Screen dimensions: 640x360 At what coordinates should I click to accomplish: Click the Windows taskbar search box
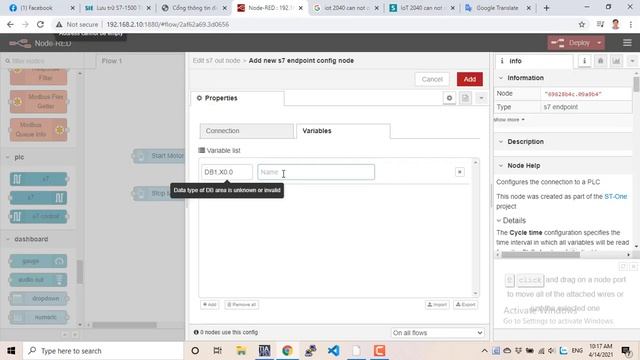104,351
